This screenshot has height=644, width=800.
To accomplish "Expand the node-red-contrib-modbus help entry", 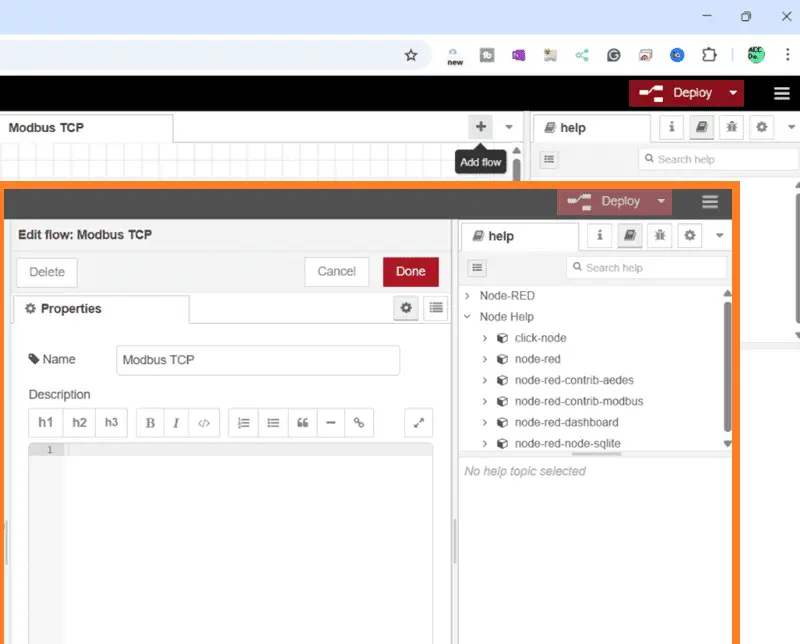I will click(485, 402).
